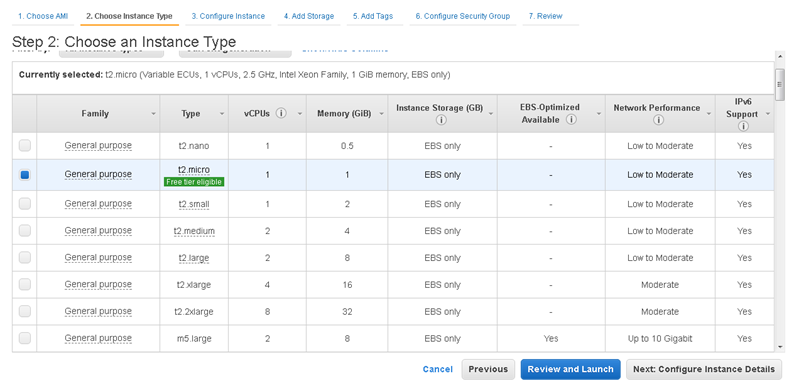Switch to 3. Configure Instance tab
The width and height of the screenshot is (794, 391).
228,16
